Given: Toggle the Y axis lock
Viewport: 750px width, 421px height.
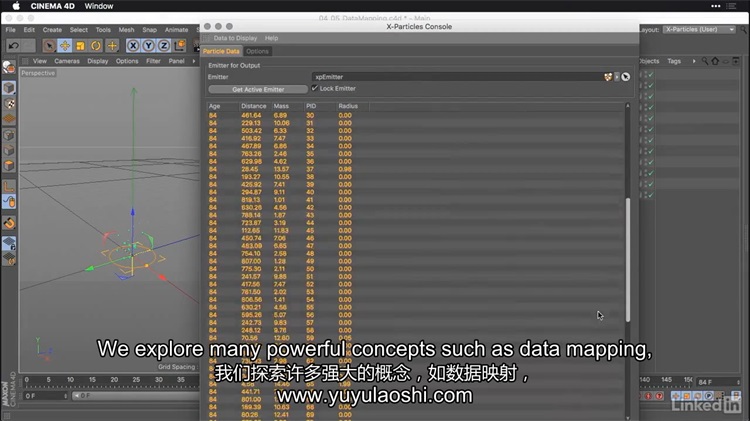Looking at the screenshot, I should pyautogui.click(x=148, y=45).
